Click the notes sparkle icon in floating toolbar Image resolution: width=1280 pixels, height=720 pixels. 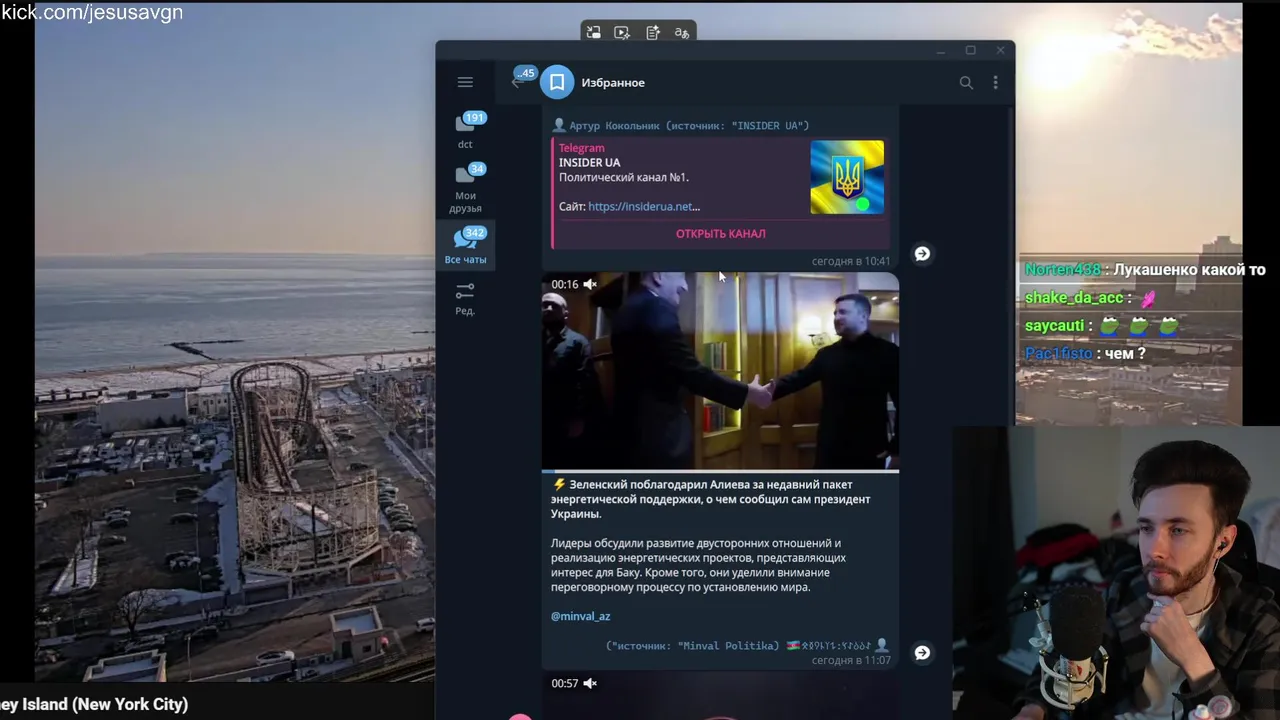[653, 33]
